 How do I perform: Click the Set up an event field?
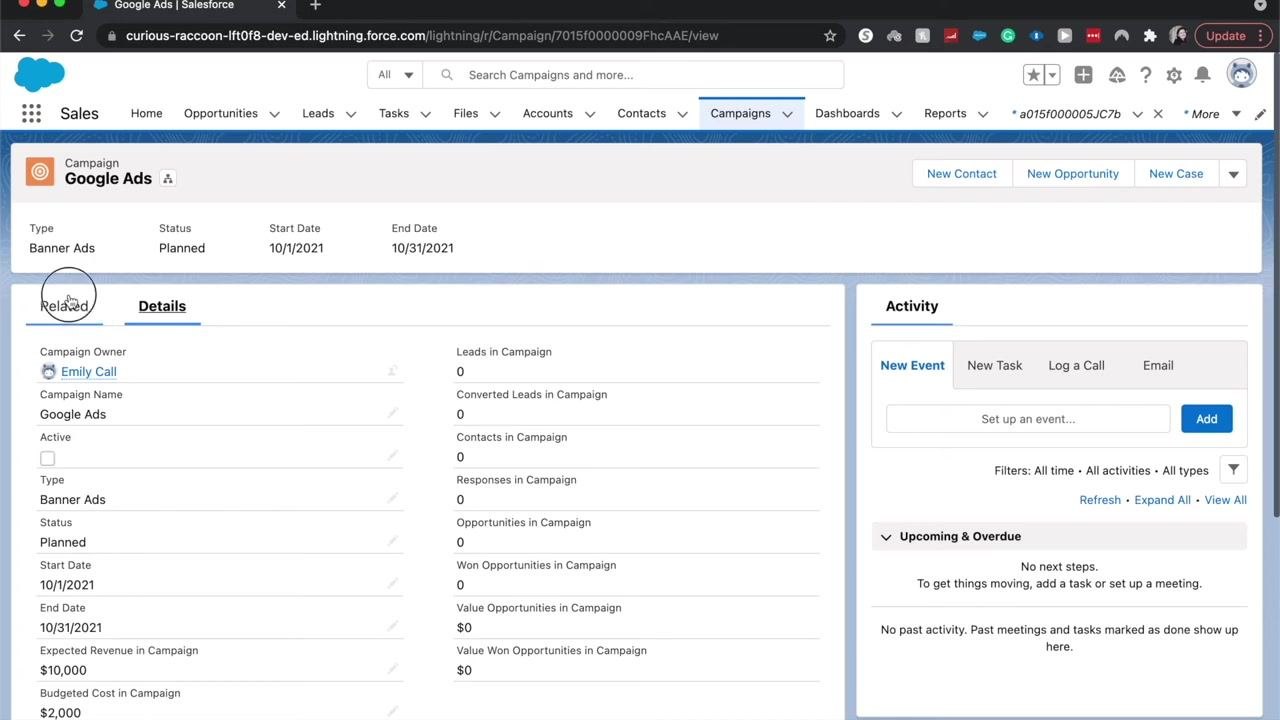pyautogui.click(x=1028, y=419)
